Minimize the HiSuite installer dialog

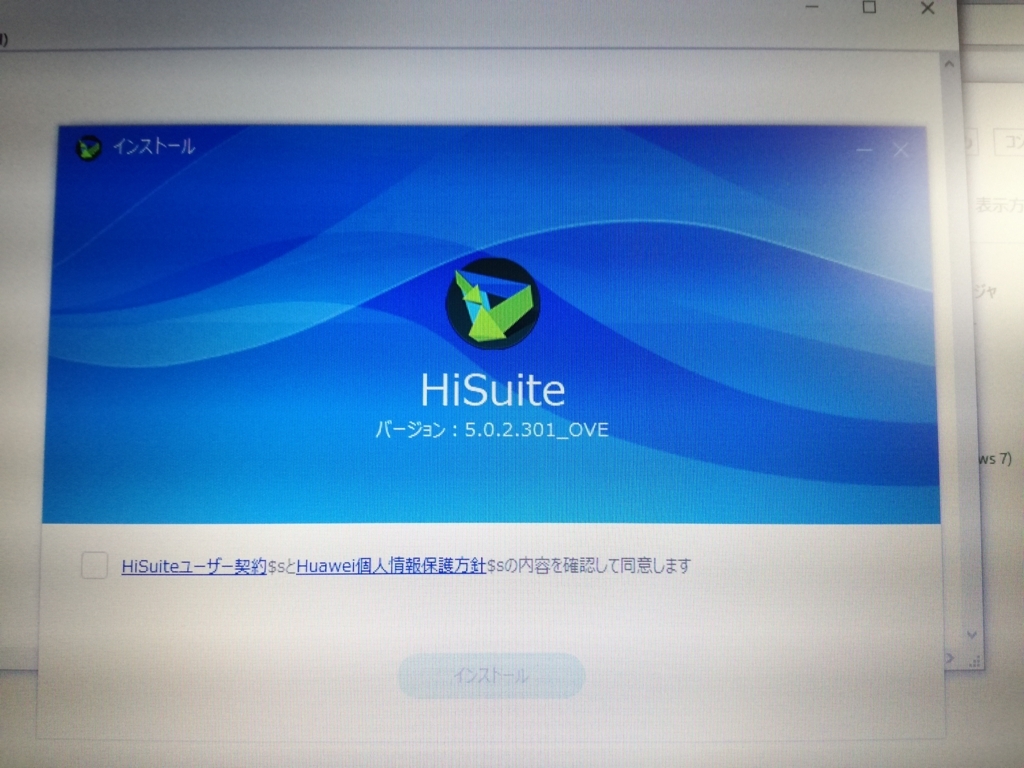point(863,150)
